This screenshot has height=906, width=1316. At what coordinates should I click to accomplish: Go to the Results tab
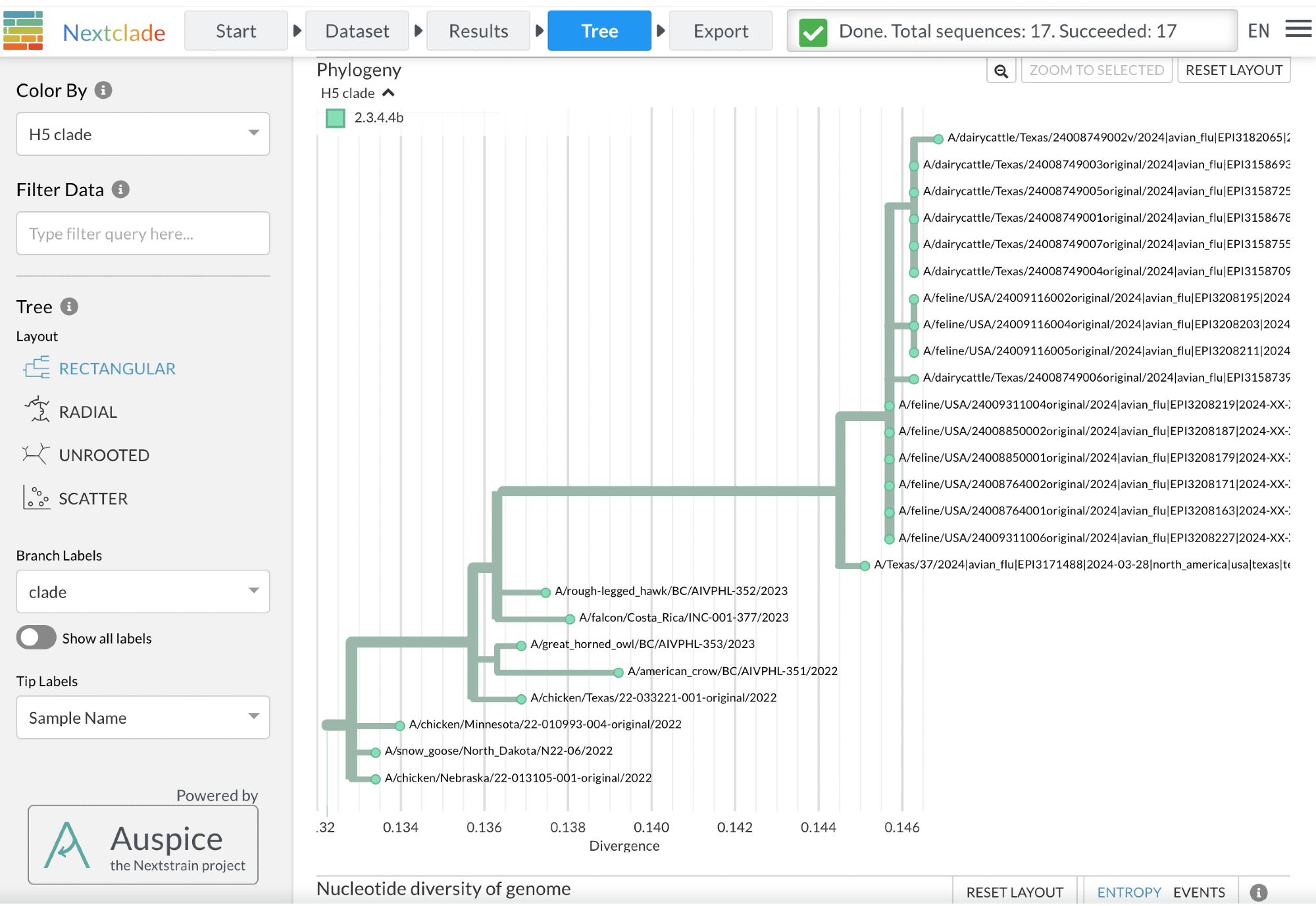(478, 31)
